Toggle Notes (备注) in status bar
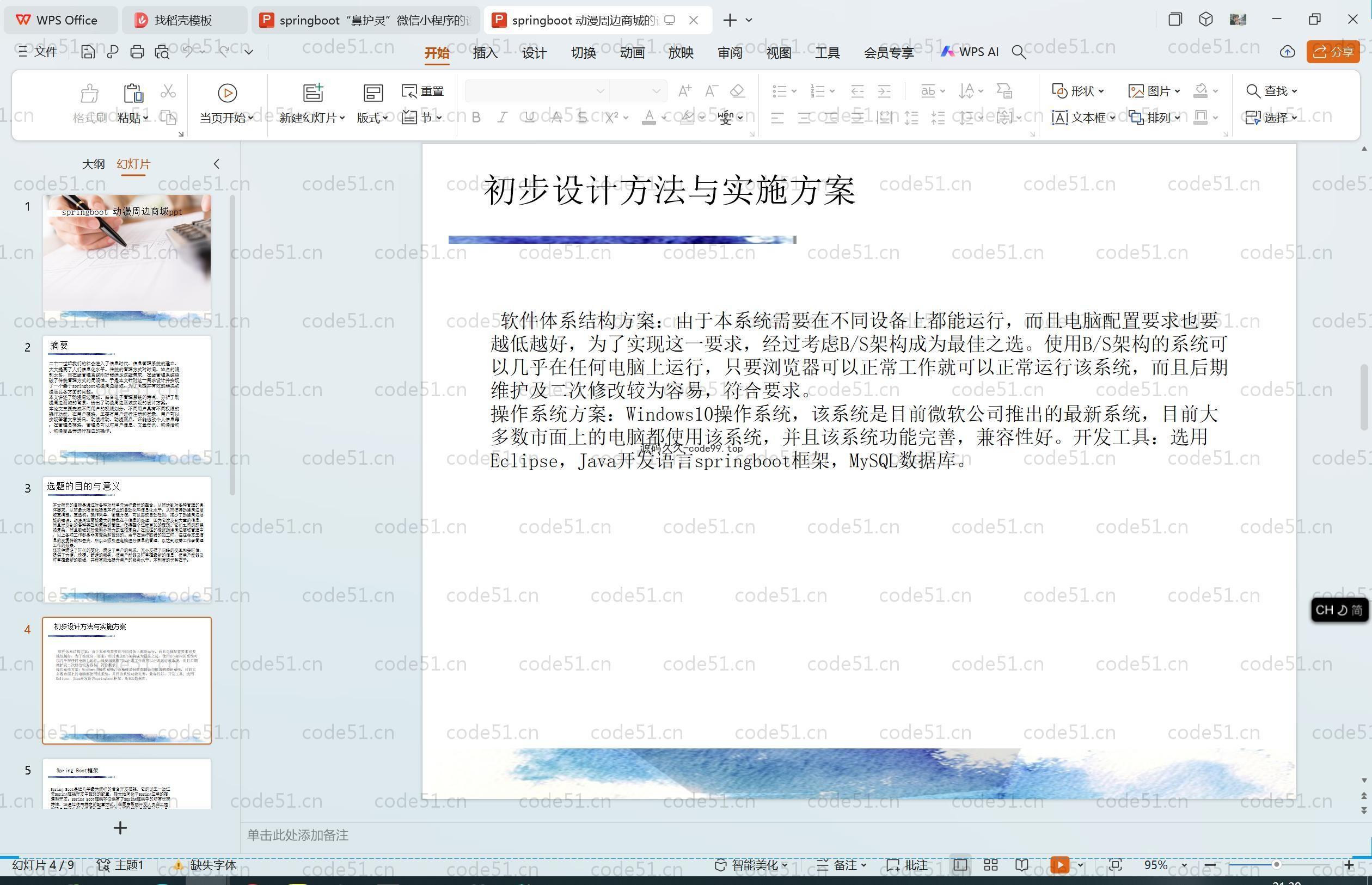This screenshot has height=885, width=1372. (842, 865)
